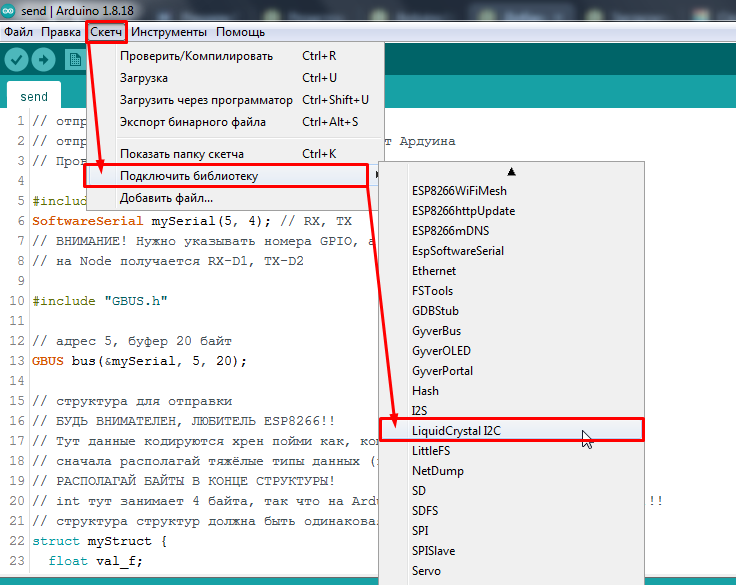Select Загрузить через программатор
736x585 pixels.
click(206, 100)
